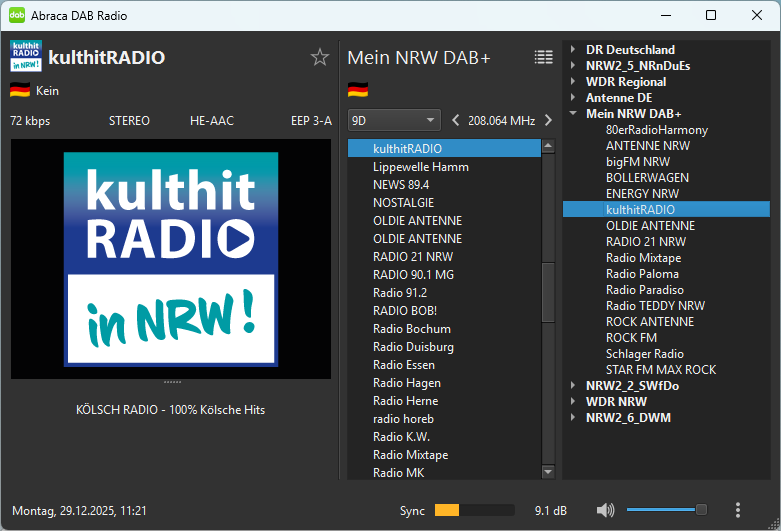Mark kulthitRADIO as favorite with star icon
The height and width of the screenshot is (531, 781).
(x=320, y=57)
